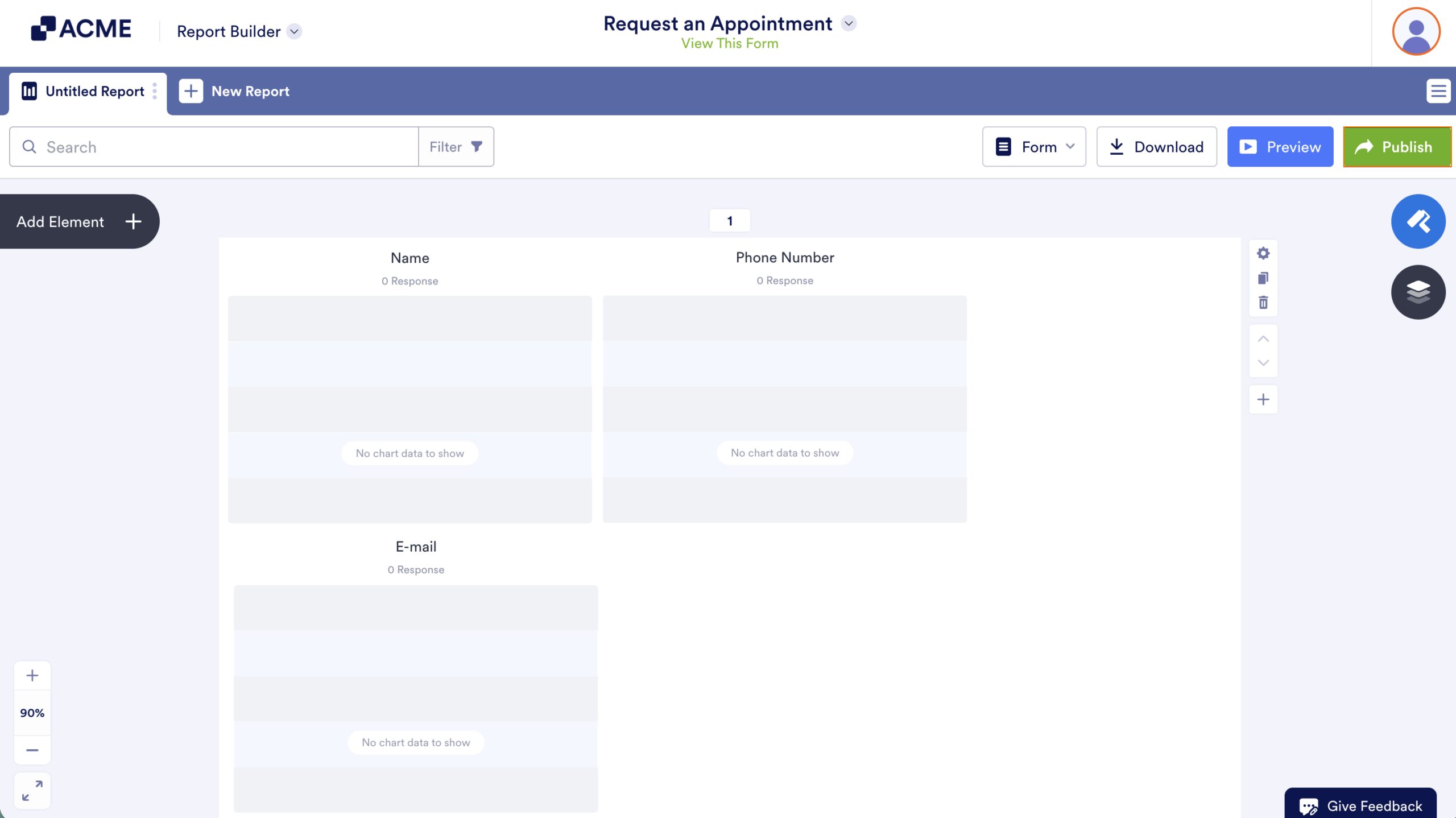This screenshot has width=1456, height=818.
Task: Open the hamburger menu on report toolbar
Action: coord(1438,90)
